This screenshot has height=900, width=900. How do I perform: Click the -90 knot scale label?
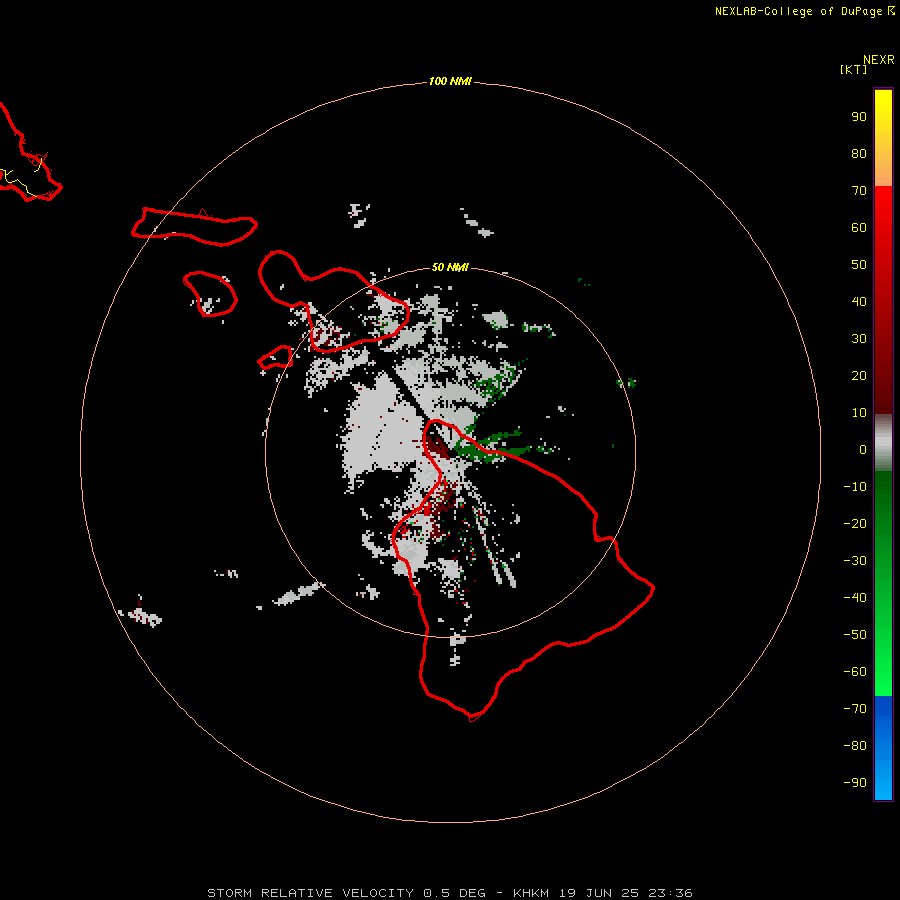pos(855,783)
